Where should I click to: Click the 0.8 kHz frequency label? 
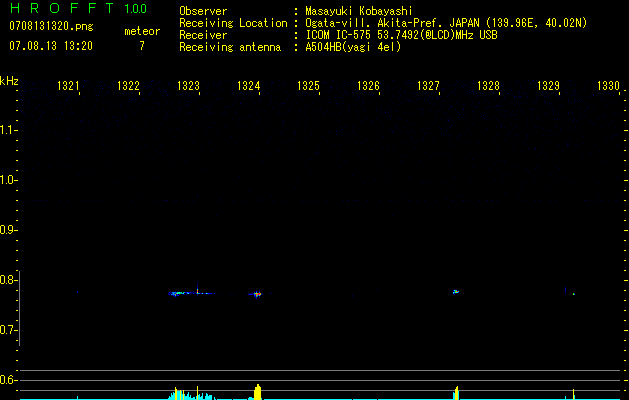pos(8,280)
